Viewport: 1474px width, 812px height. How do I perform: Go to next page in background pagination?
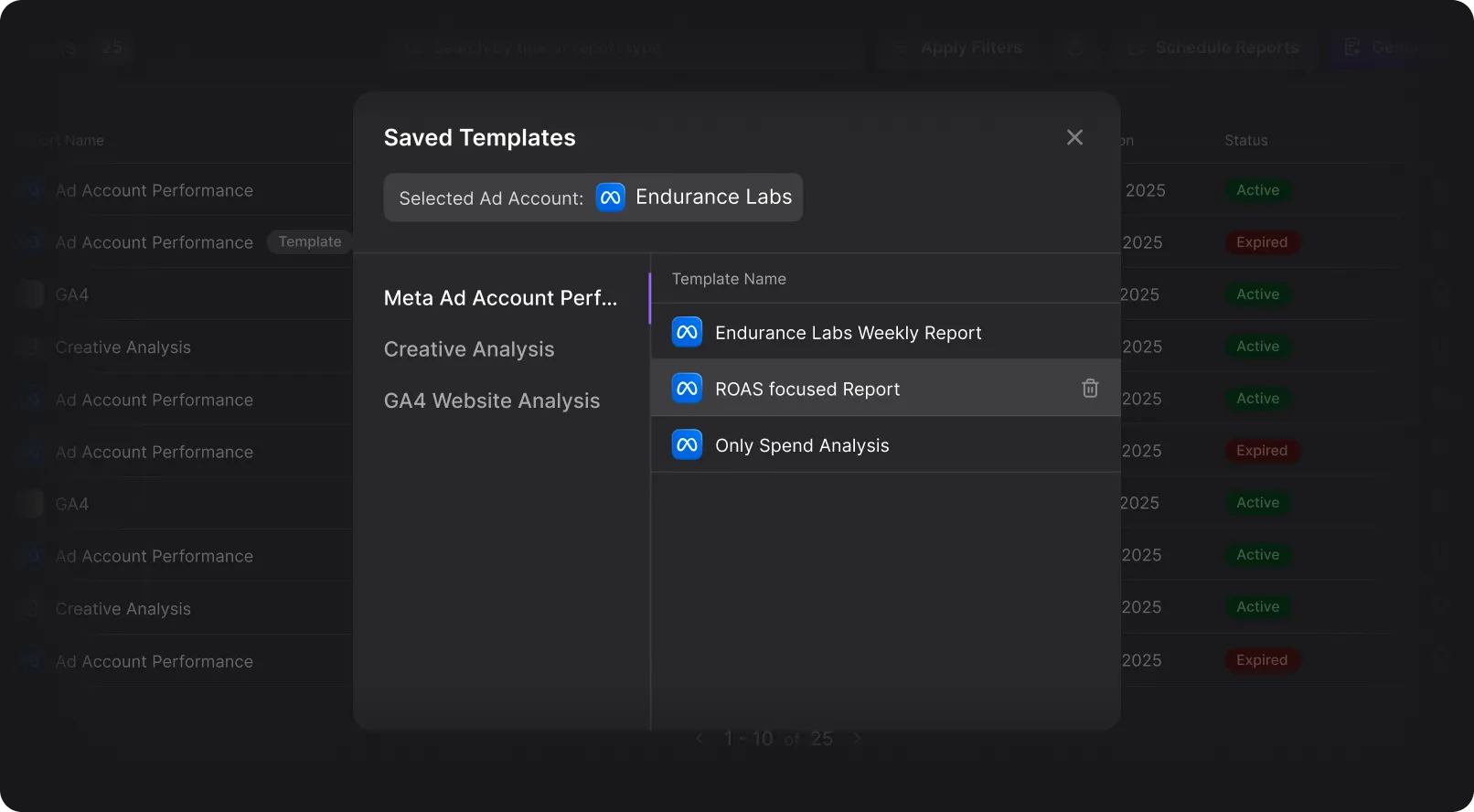857,739
